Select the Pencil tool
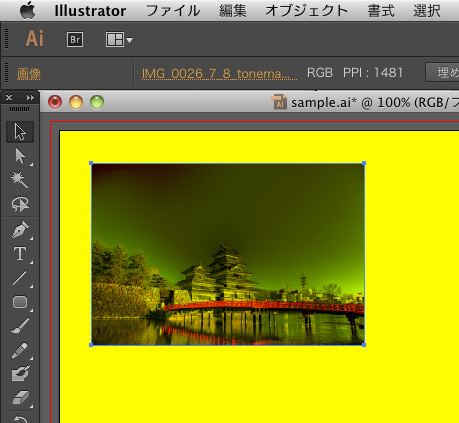 click(x=20, y=350)
